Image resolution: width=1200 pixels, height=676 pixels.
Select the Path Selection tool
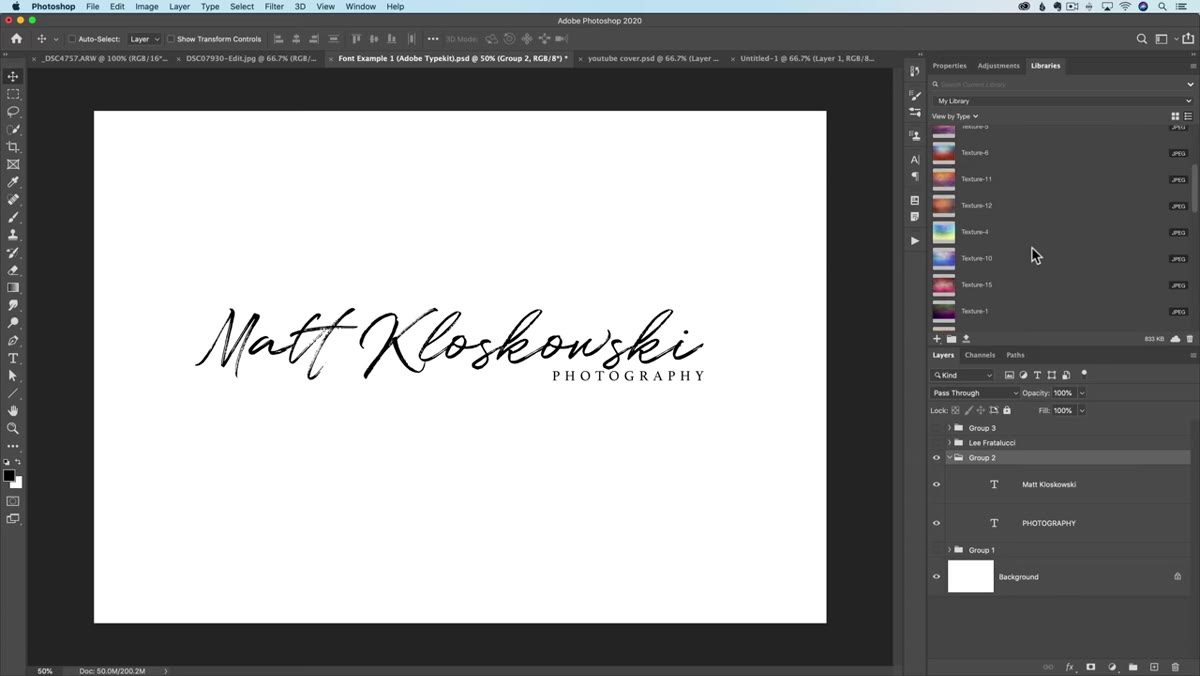13,376
